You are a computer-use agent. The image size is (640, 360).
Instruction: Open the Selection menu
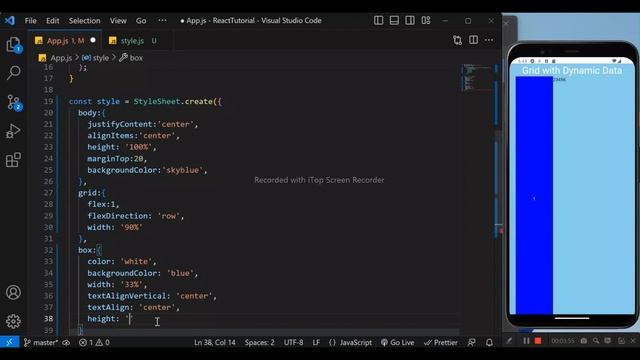click(x=84, y=20)
